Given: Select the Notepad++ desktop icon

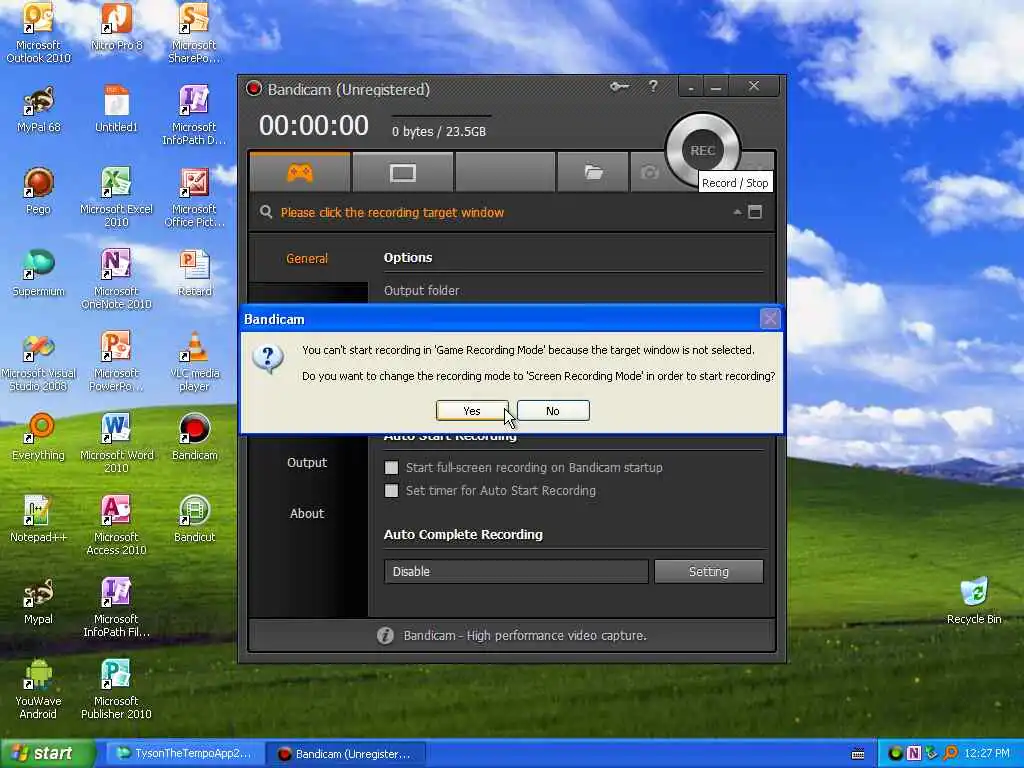Looking at the screenshot, I should (x=39, y=519).
